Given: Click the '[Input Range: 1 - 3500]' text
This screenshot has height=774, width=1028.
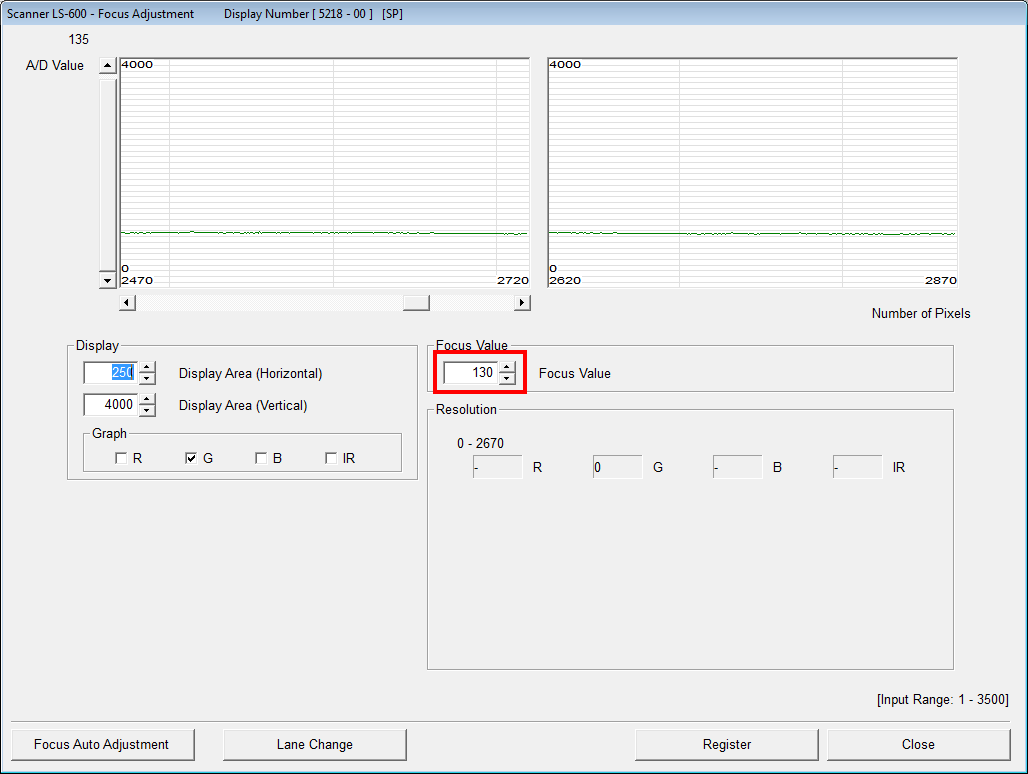Looking at the screenshot, I should [x=943, y=699].
